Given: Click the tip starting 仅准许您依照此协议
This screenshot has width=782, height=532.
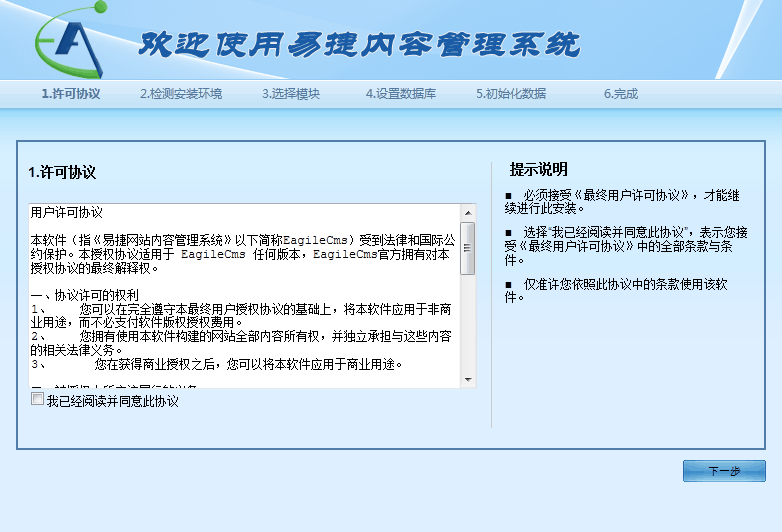Looking at the screenshot, I should (616, 291).
